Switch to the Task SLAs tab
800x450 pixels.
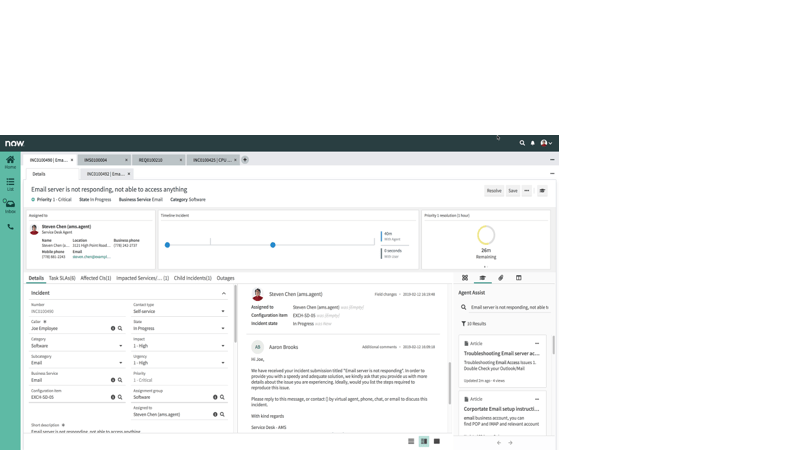[x=62, y=278]
